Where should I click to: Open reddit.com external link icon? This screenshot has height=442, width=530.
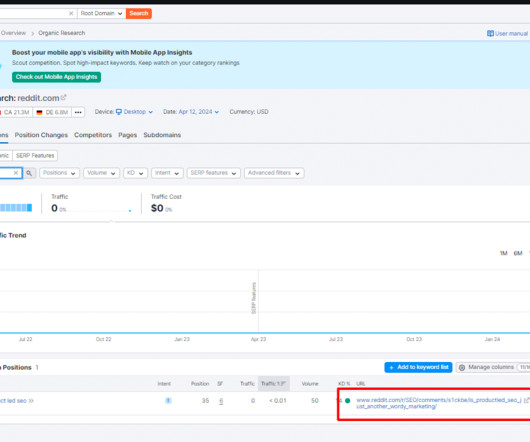(x=64, y=98)
